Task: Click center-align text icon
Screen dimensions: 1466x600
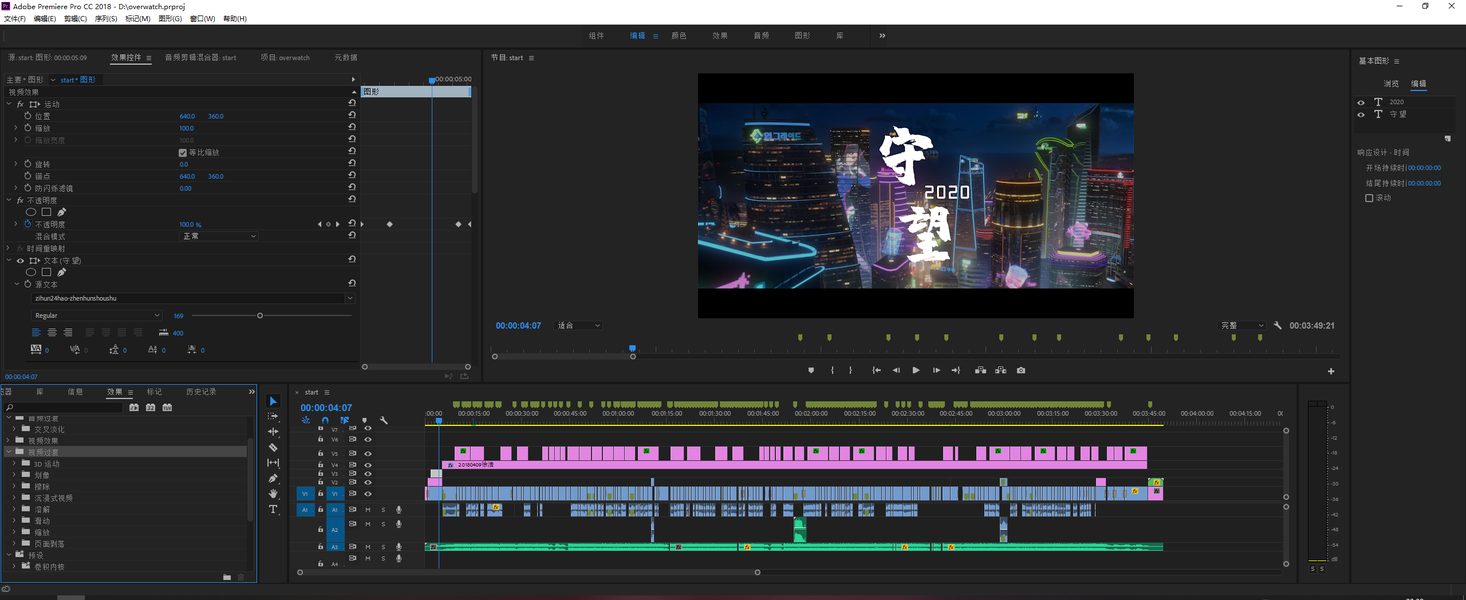Action: tap(52, 332)
